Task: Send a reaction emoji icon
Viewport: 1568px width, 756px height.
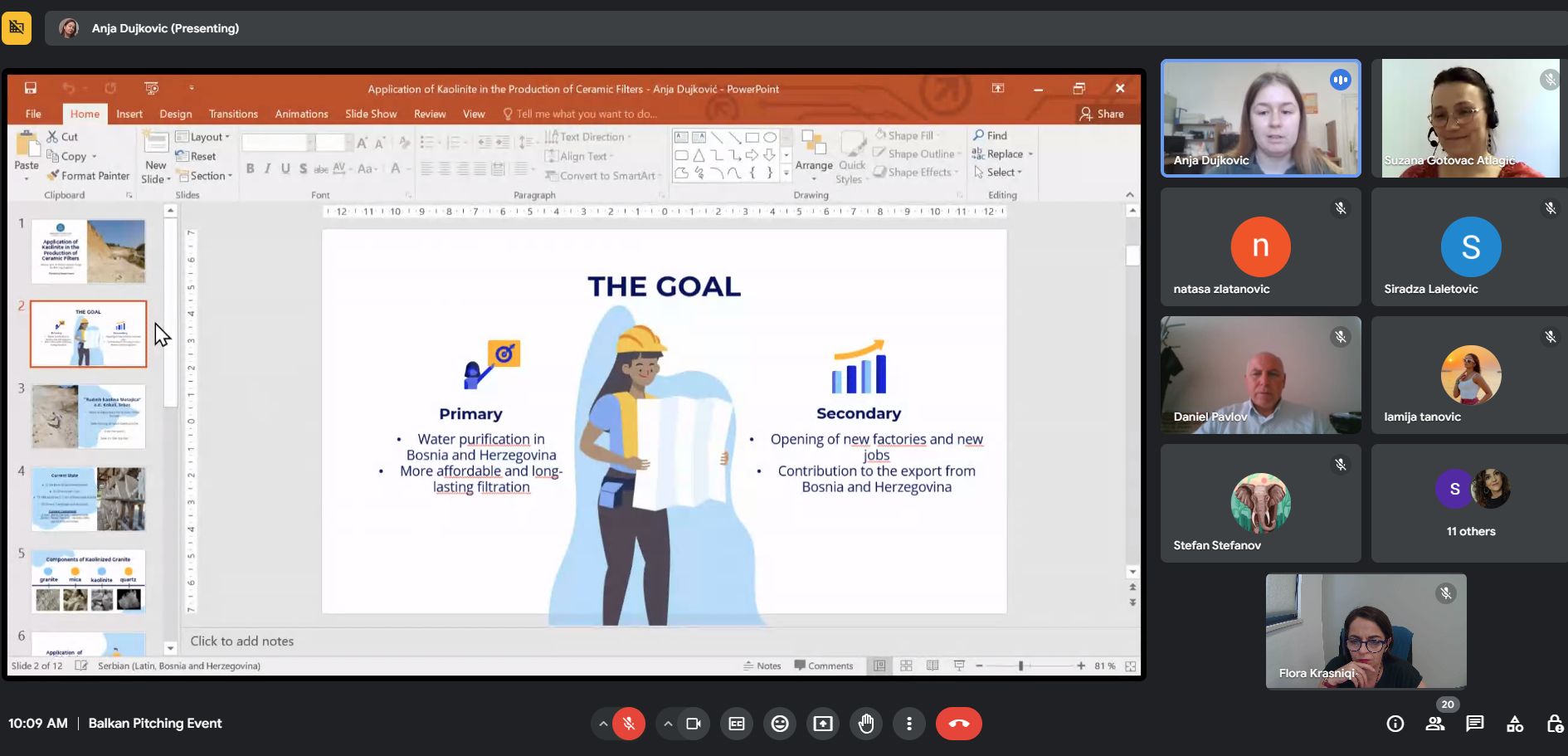Action: [x=780, y=724]
